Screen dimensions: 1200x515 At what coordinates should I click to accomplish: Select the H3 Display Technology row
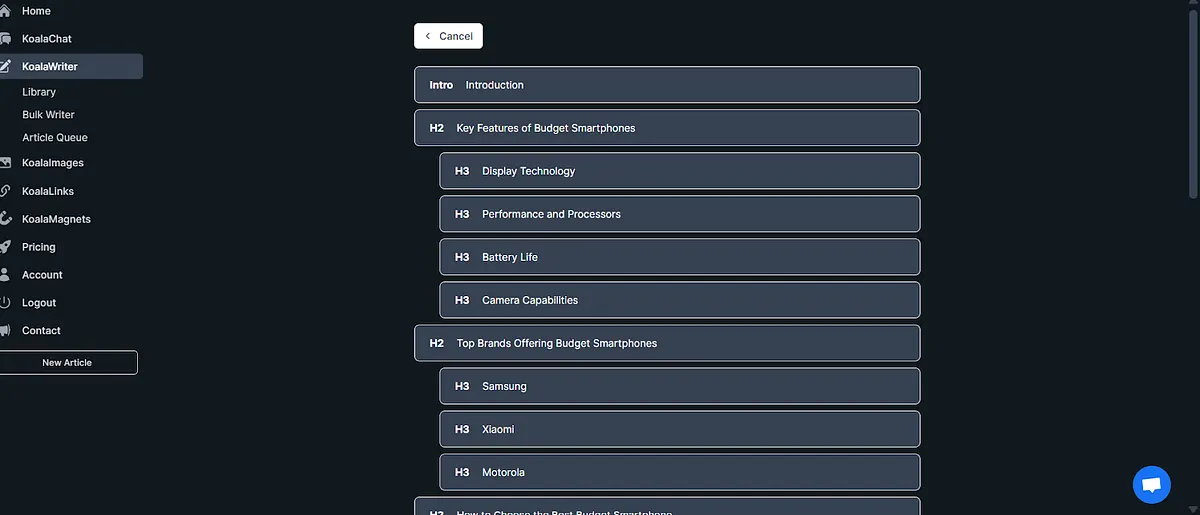click(x=680, y=171)
